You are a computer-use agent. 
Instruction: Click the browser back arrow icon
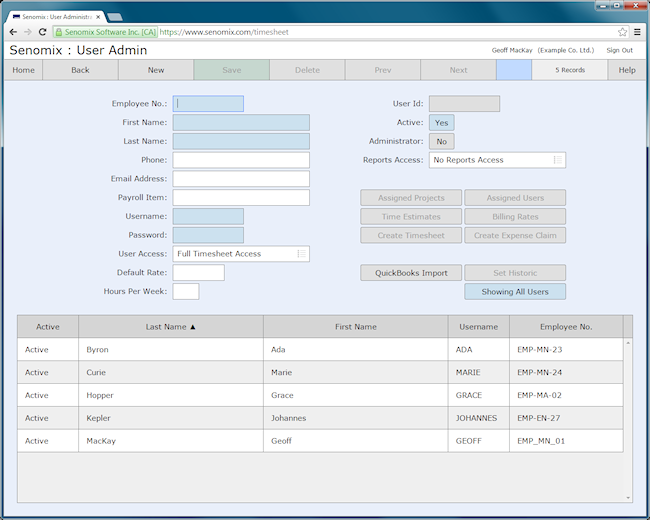13,32
